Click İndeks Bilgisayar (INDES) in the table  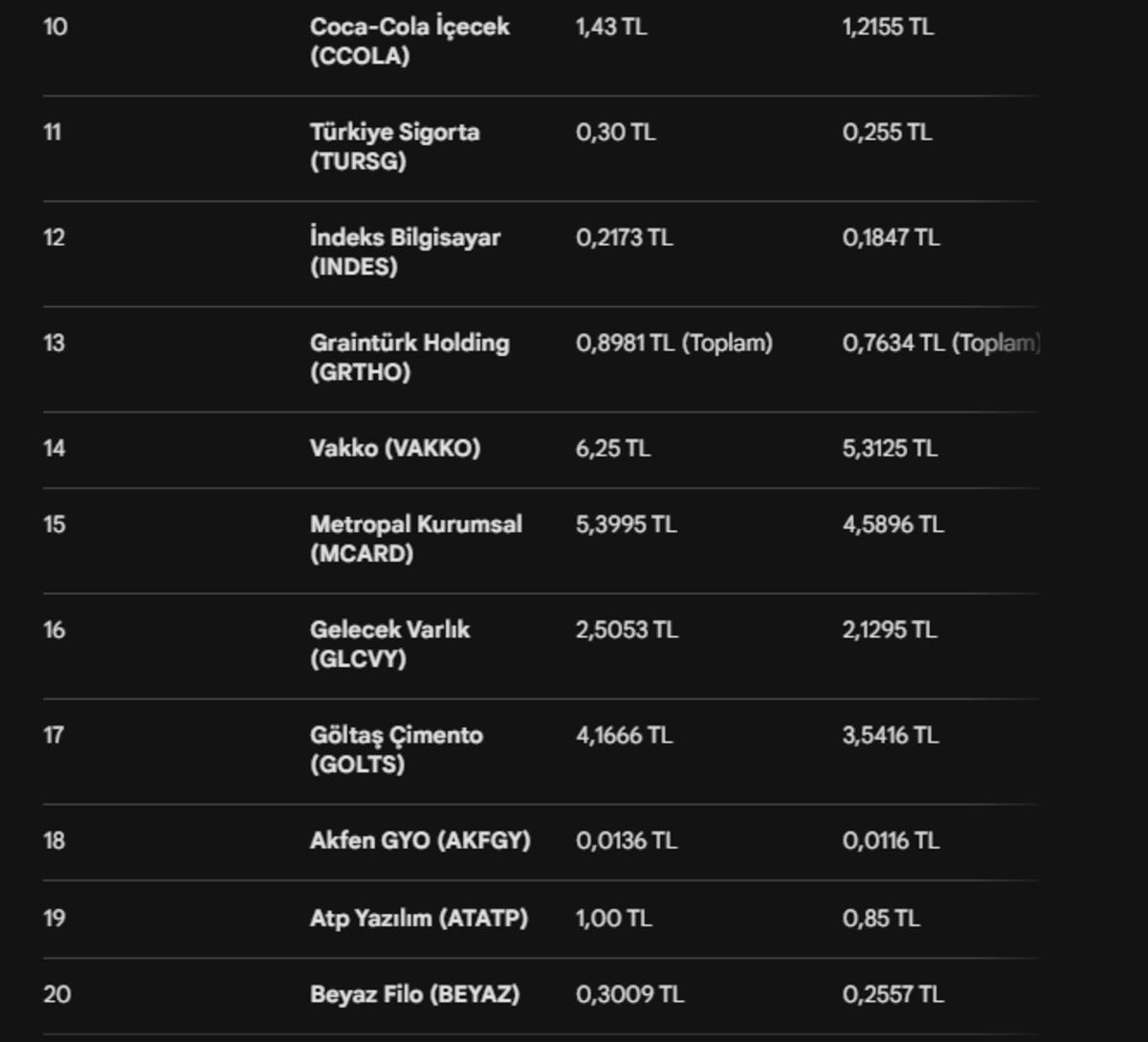(x=405, y=252)
